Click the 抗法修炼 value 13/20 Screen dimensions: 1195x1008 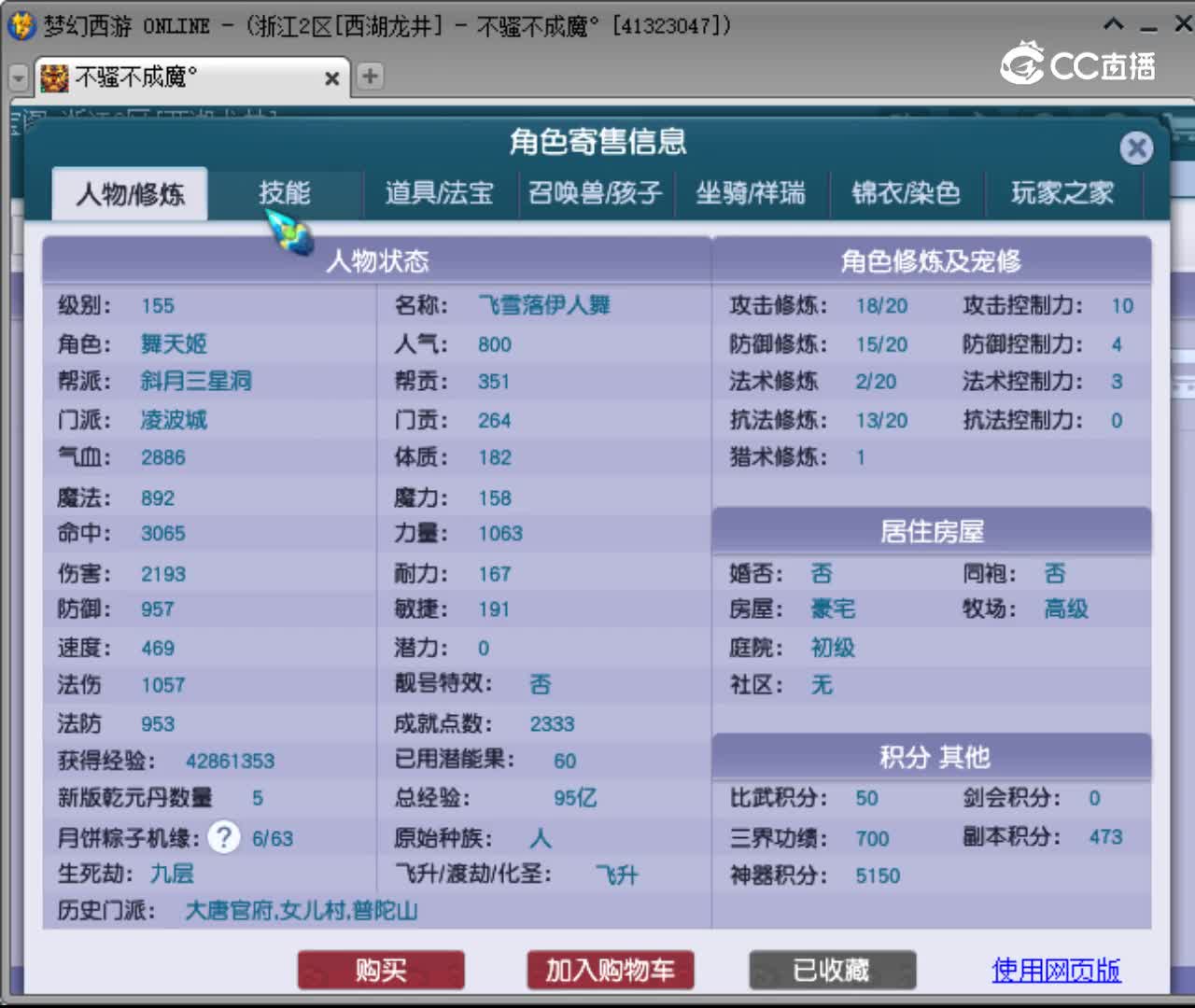881,421
